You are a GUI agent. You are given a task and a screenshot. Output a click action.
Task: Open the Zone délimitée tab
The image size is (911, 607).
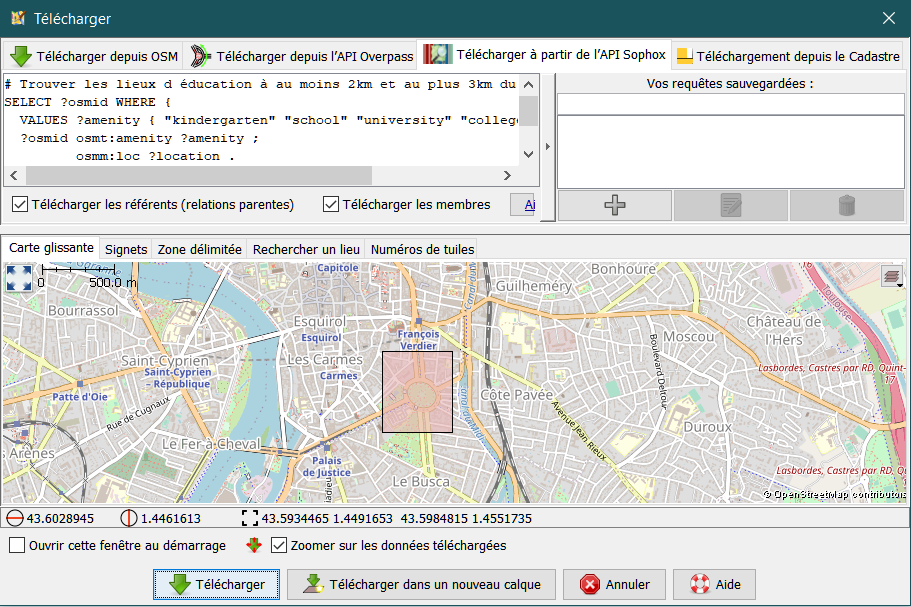[199, 250]
